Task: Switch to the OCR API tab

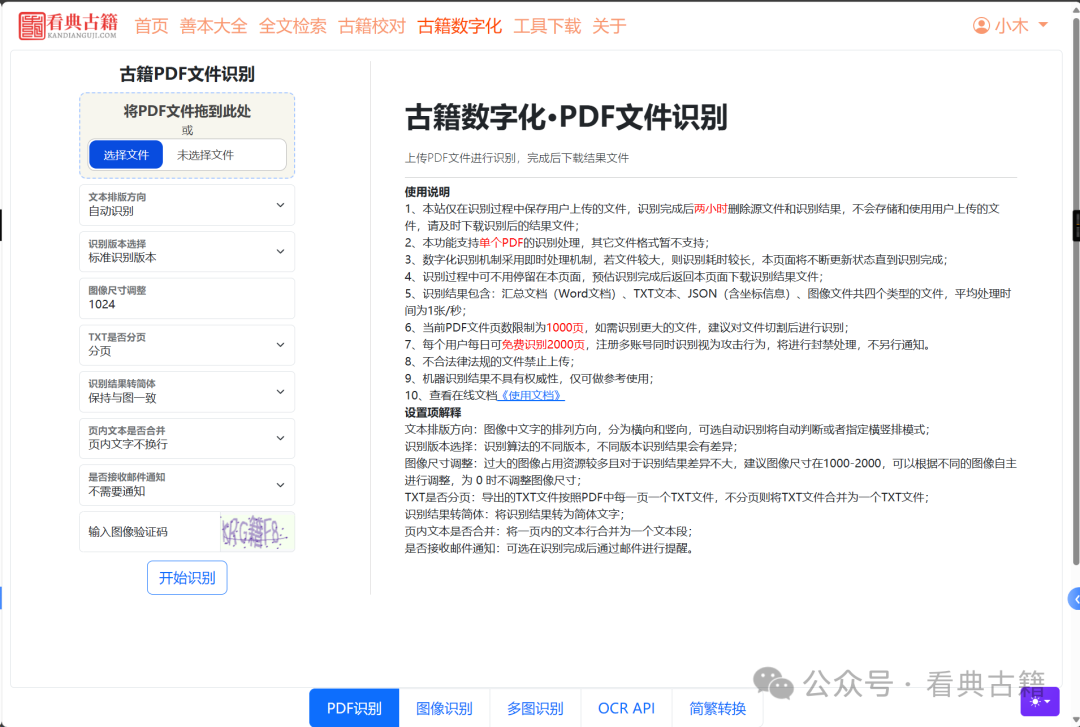Action: pos(625,708)
